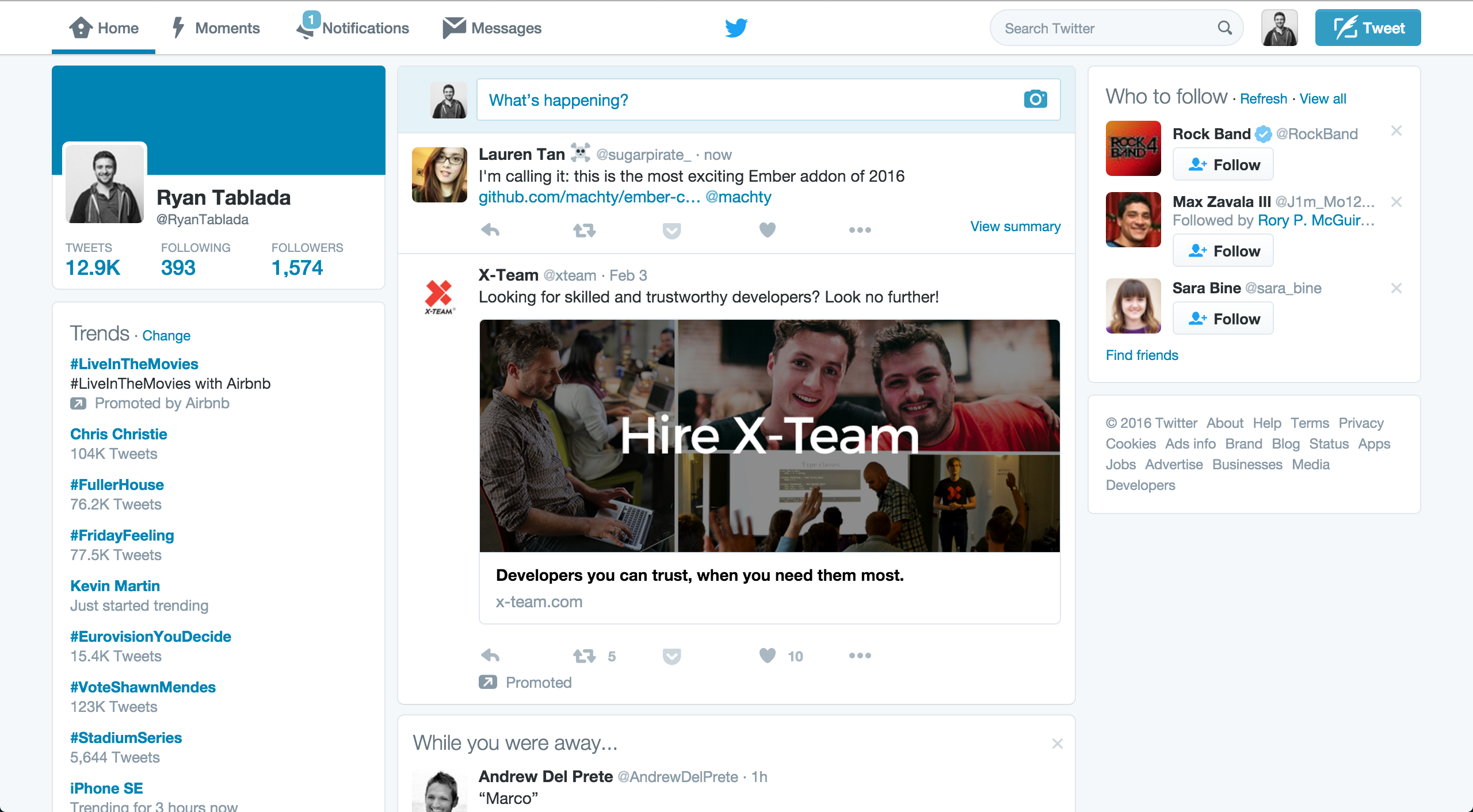
Task: Click the Find friends link
Action: click(1142, 355)
